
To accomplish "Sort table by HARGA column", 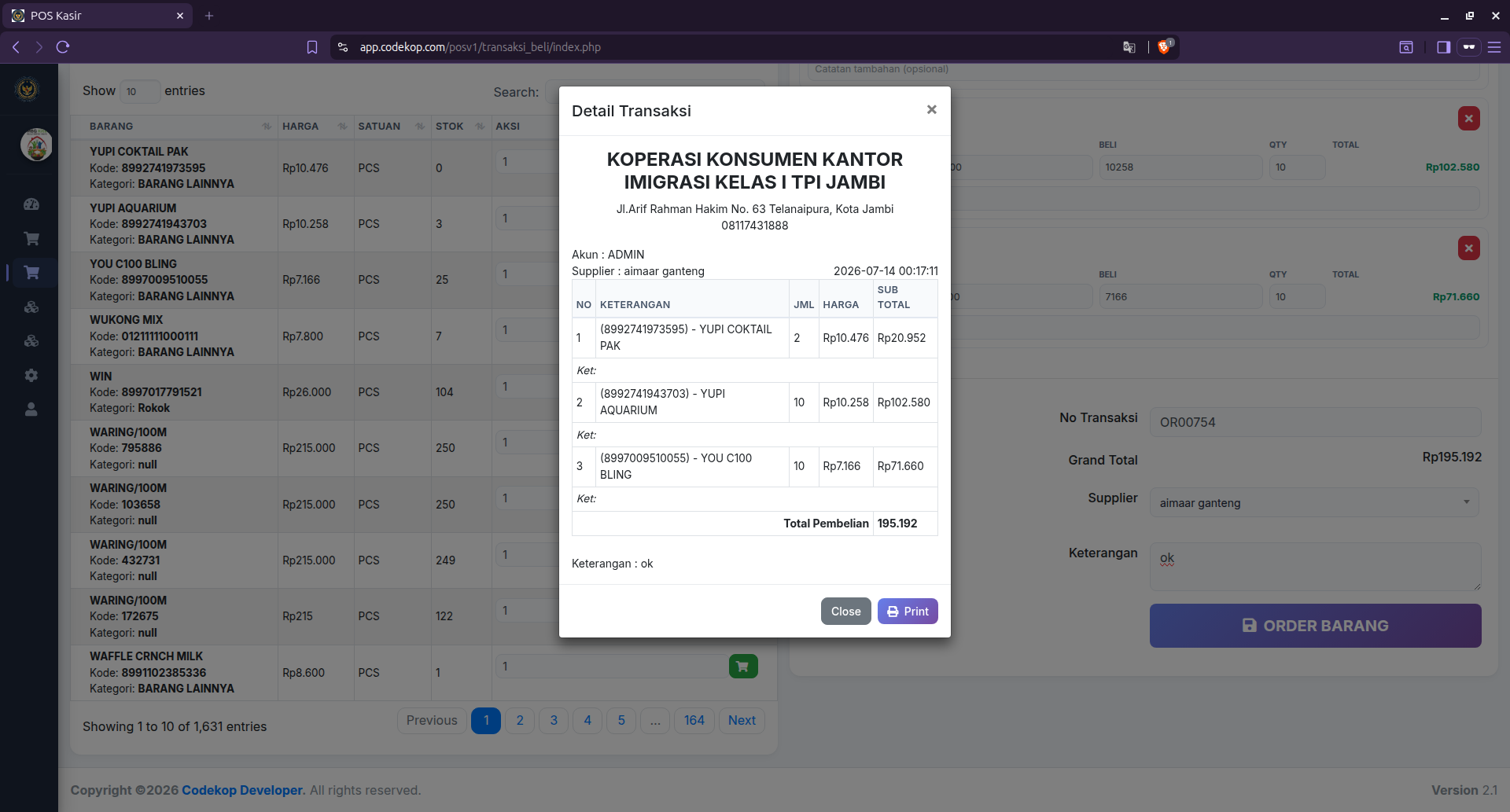I will point(315,127).
